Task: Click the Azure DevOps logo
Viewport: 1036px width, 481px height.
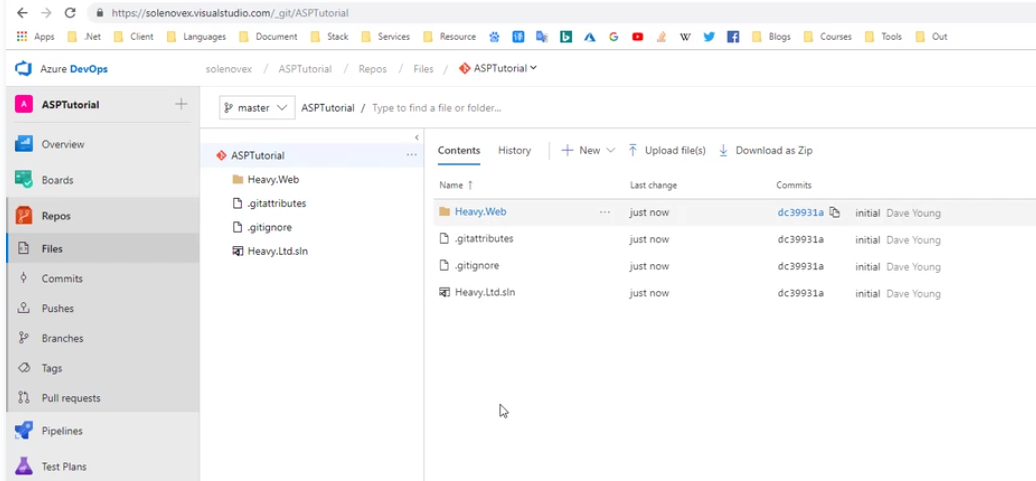Action: (x=61, y=69)
